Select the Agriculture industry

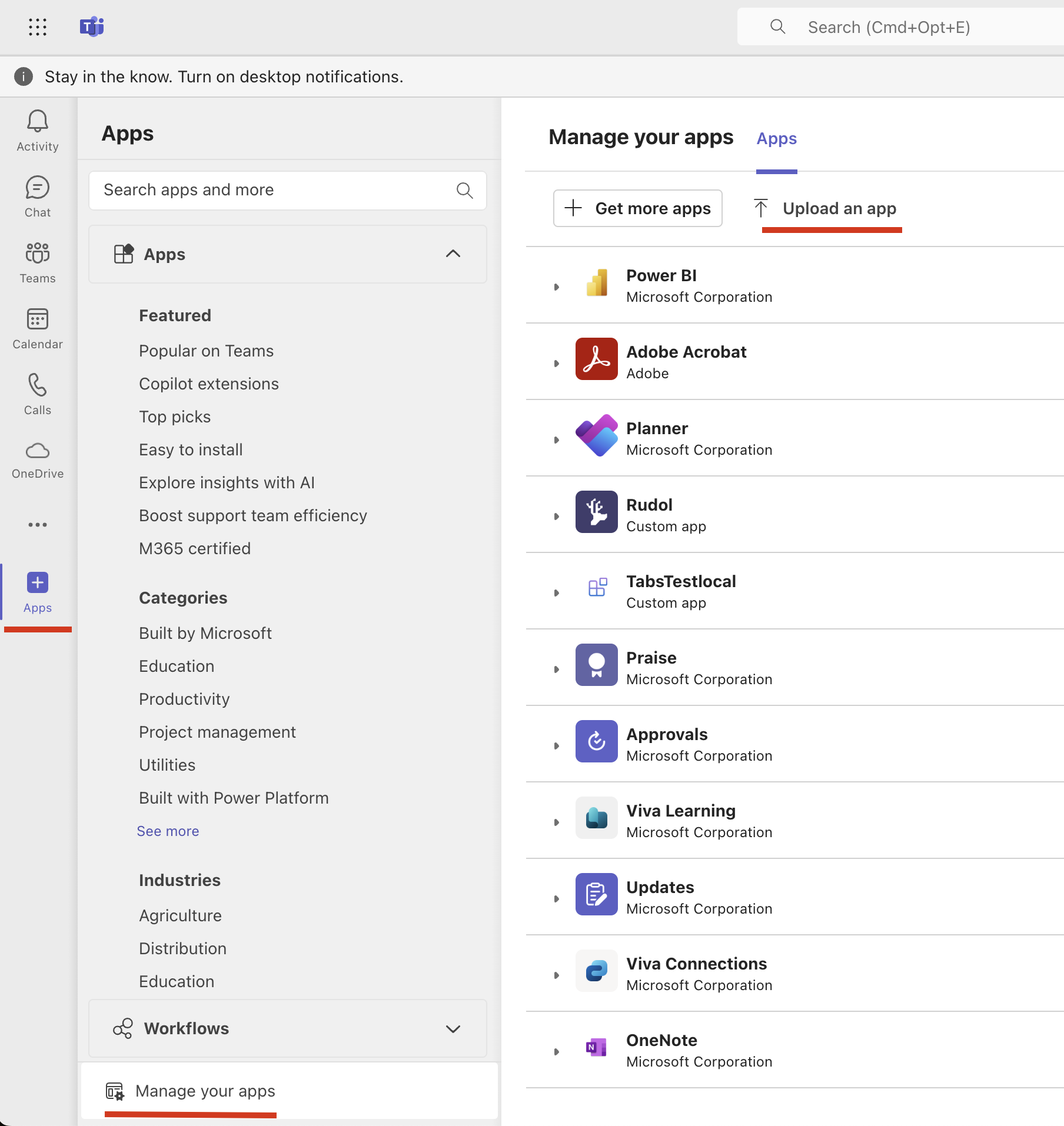tap(180, 916)
